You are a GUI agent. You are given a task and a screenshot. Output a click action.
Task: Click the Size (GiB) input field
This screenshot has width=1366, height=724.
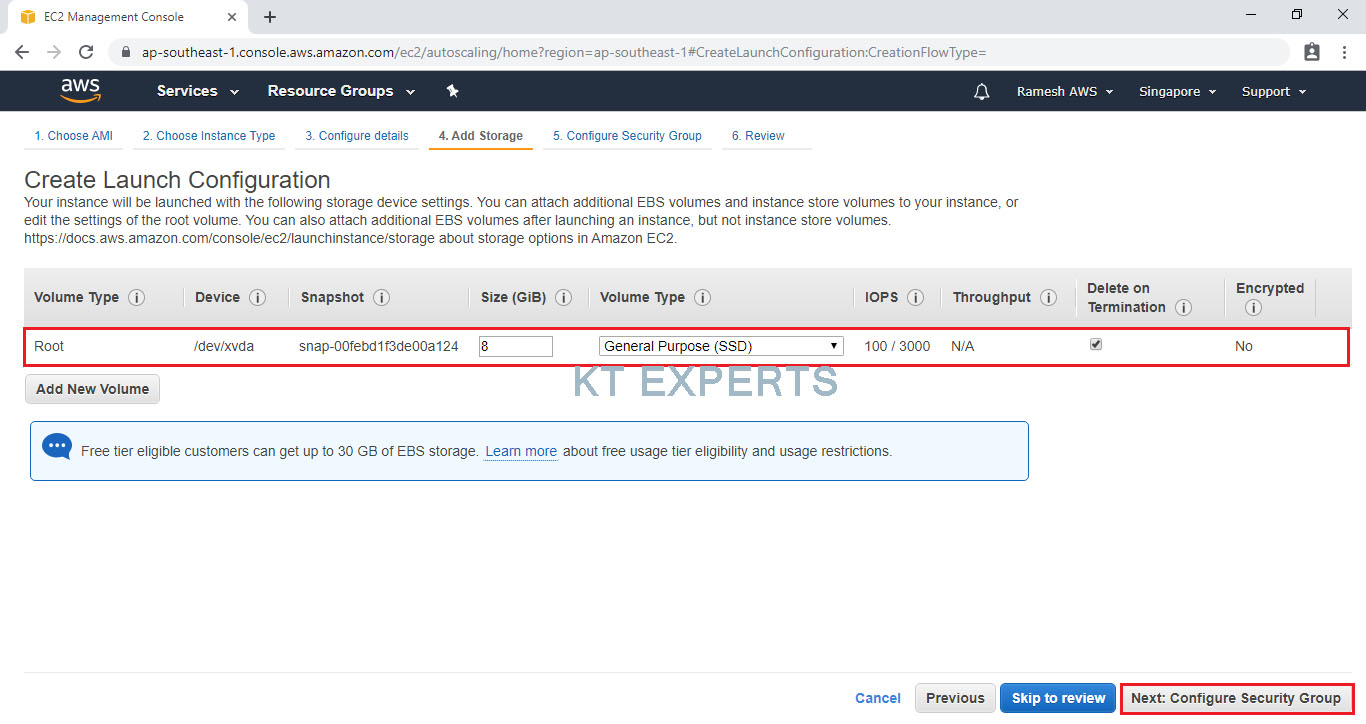click(515, 346)
